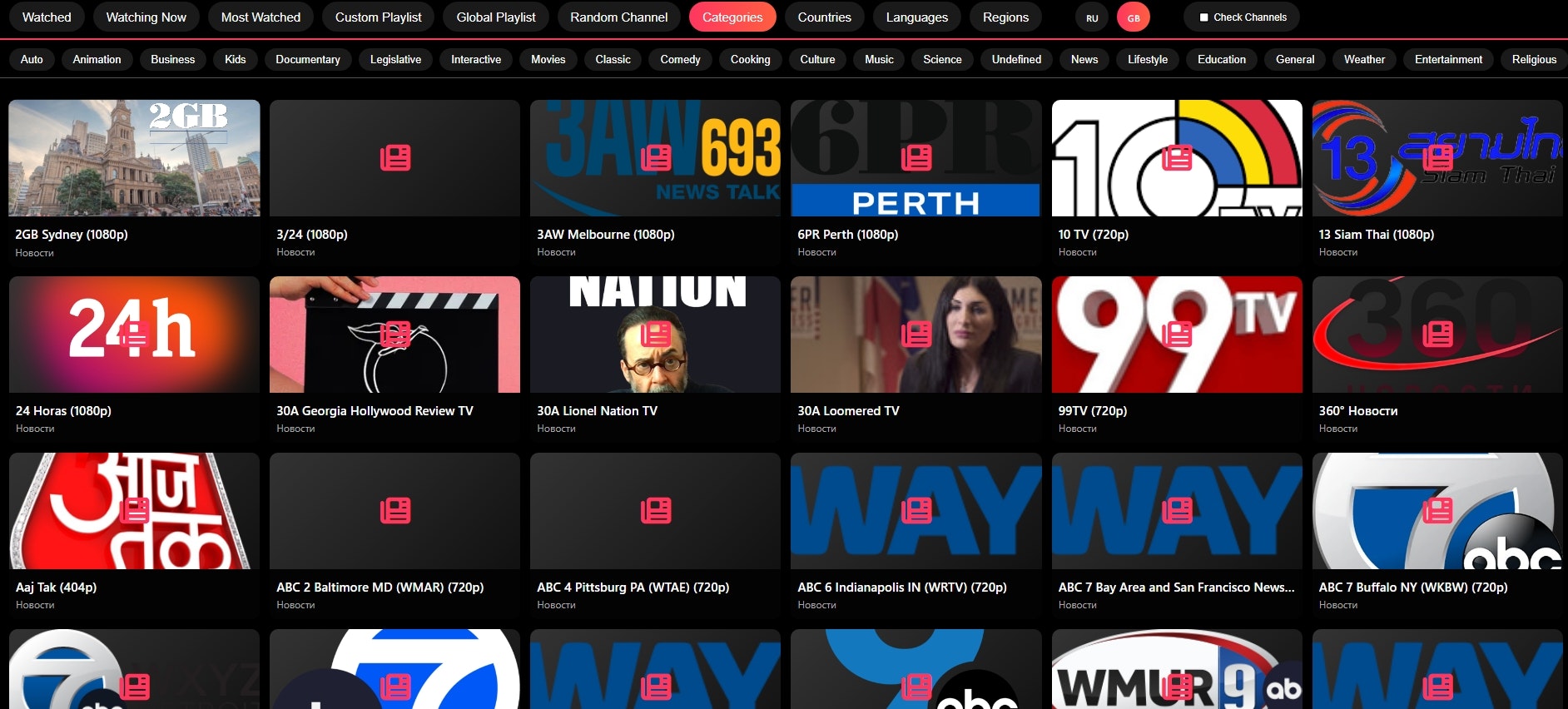The image size is (1568, 709).
Task: Filter by Entertainment category
Action: 1449,59
